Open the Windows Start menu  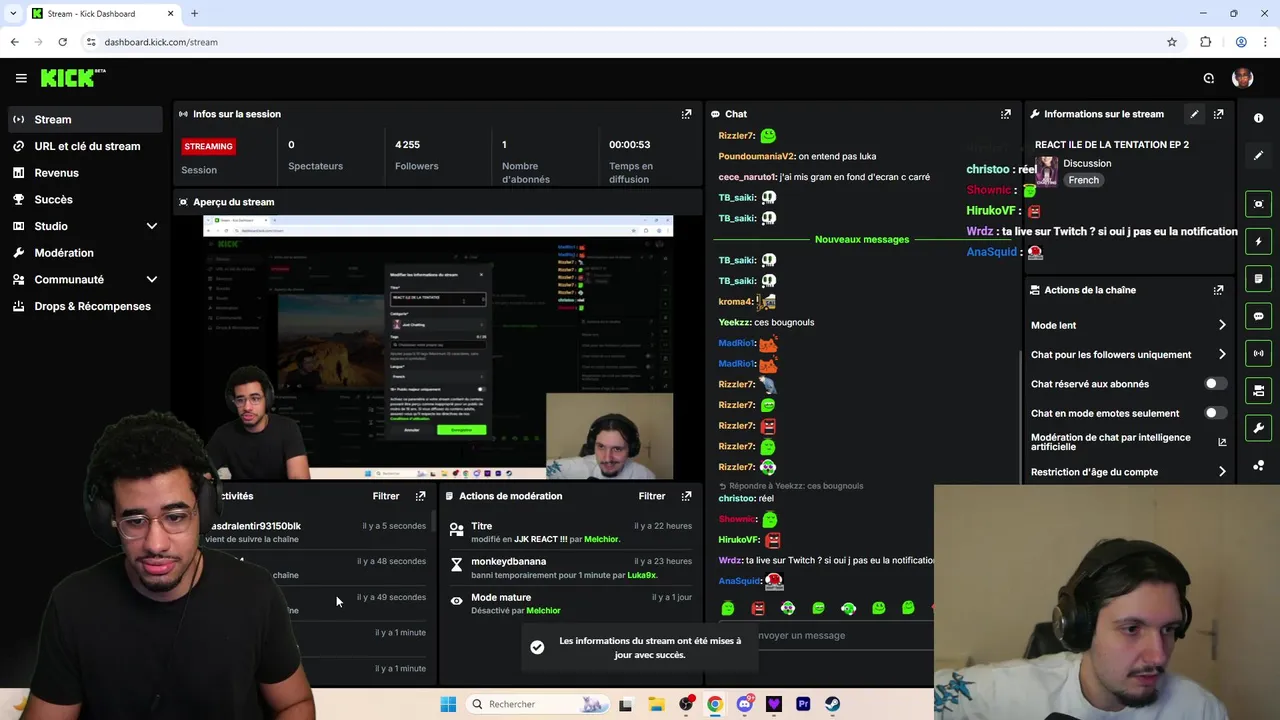(x=448, y=704)
